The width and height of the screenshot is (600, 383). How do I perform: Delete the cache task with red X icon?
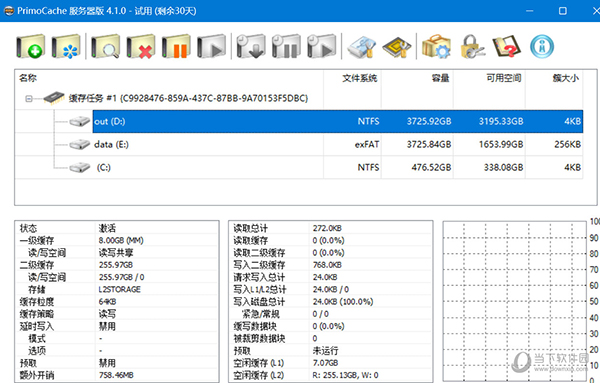click(141, 47)
